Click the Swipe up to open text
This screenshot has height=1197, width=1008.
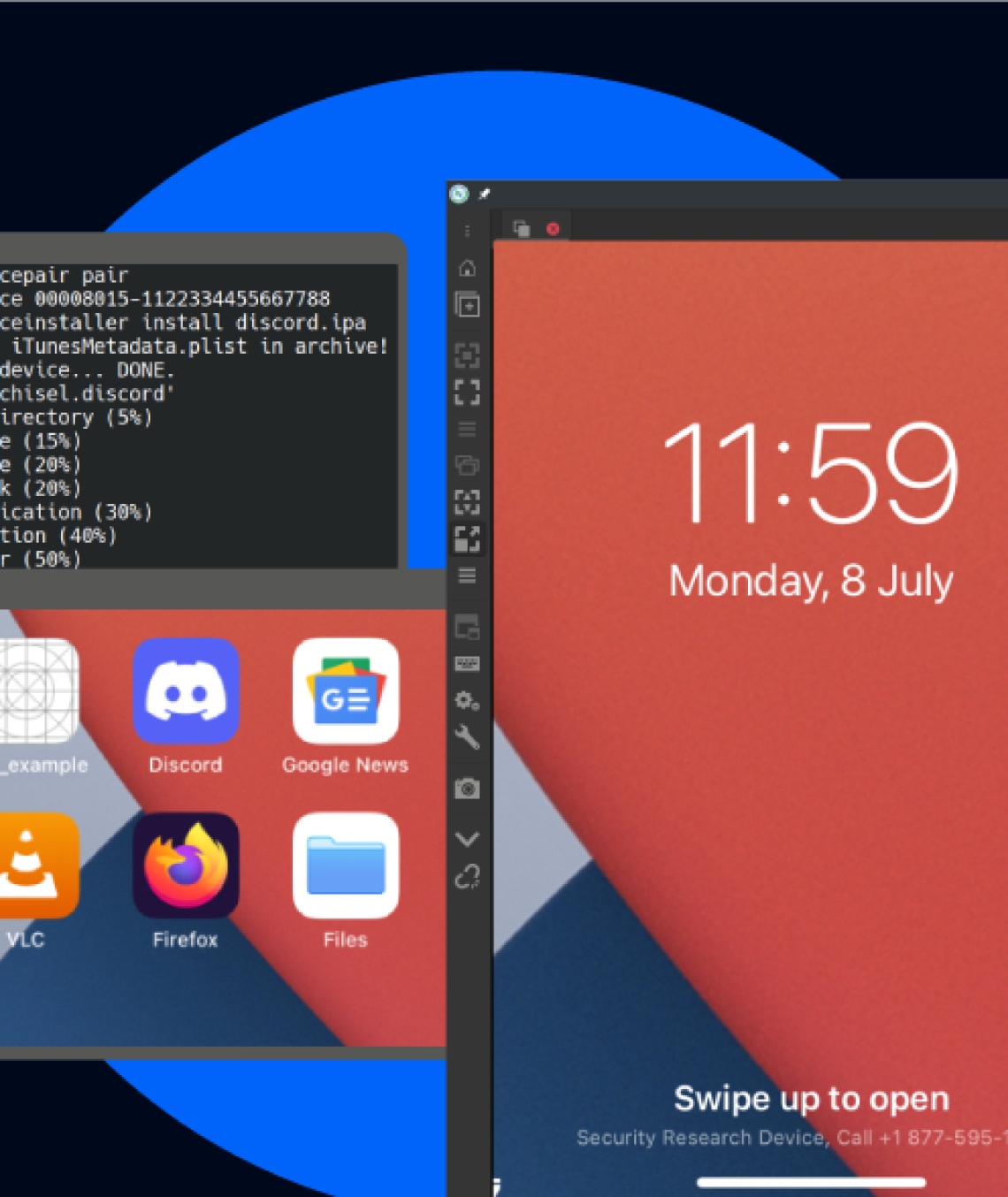(x=812, y=1099)
